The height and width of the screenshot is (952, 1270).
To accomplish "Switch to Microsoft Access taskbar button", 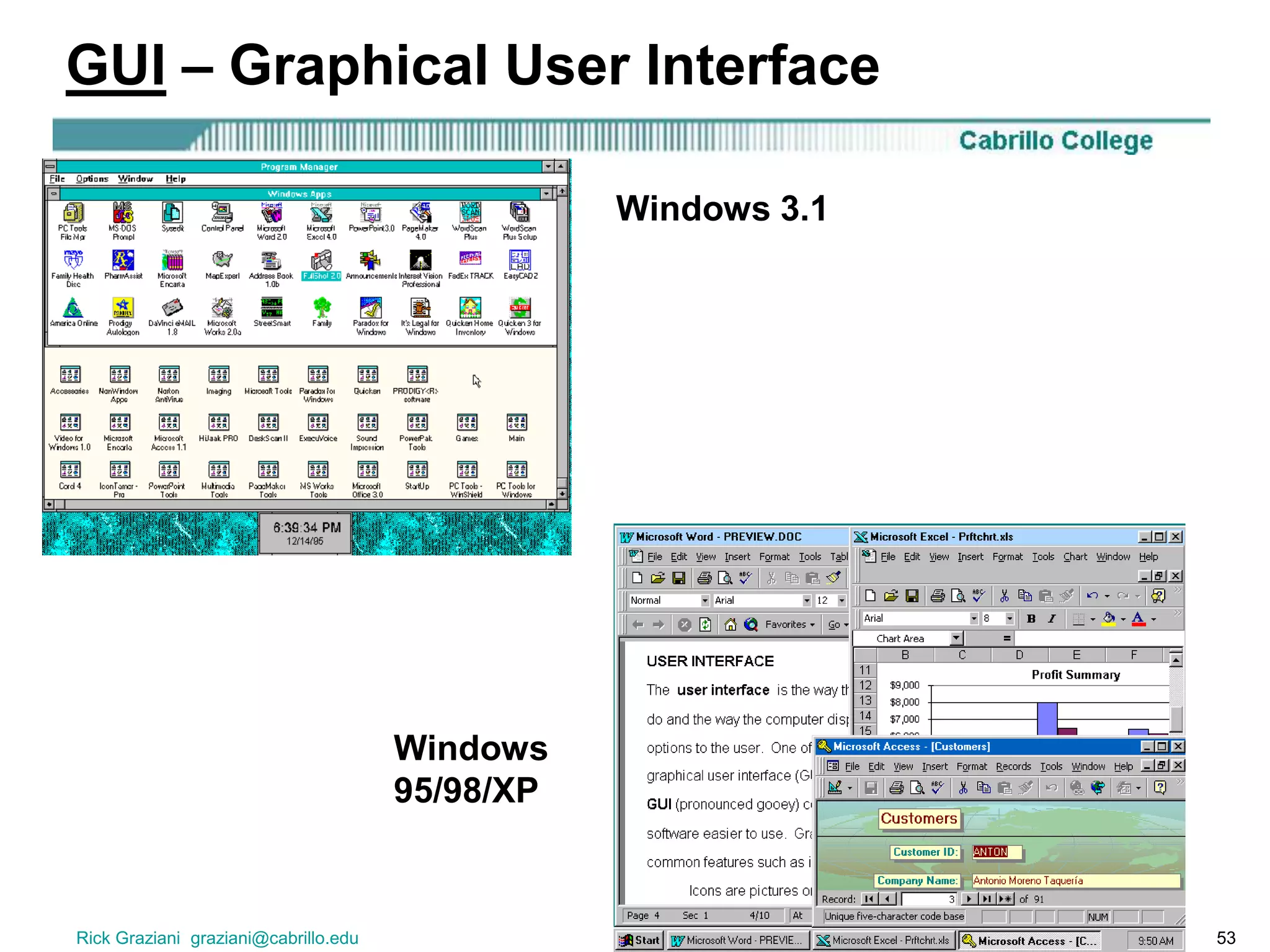I will (1031, 941).
